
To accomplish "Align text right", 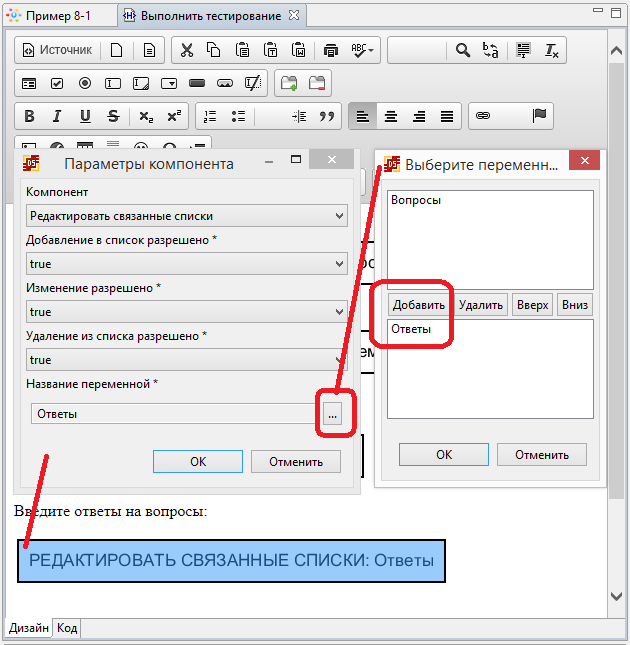I will click(419, 116).
